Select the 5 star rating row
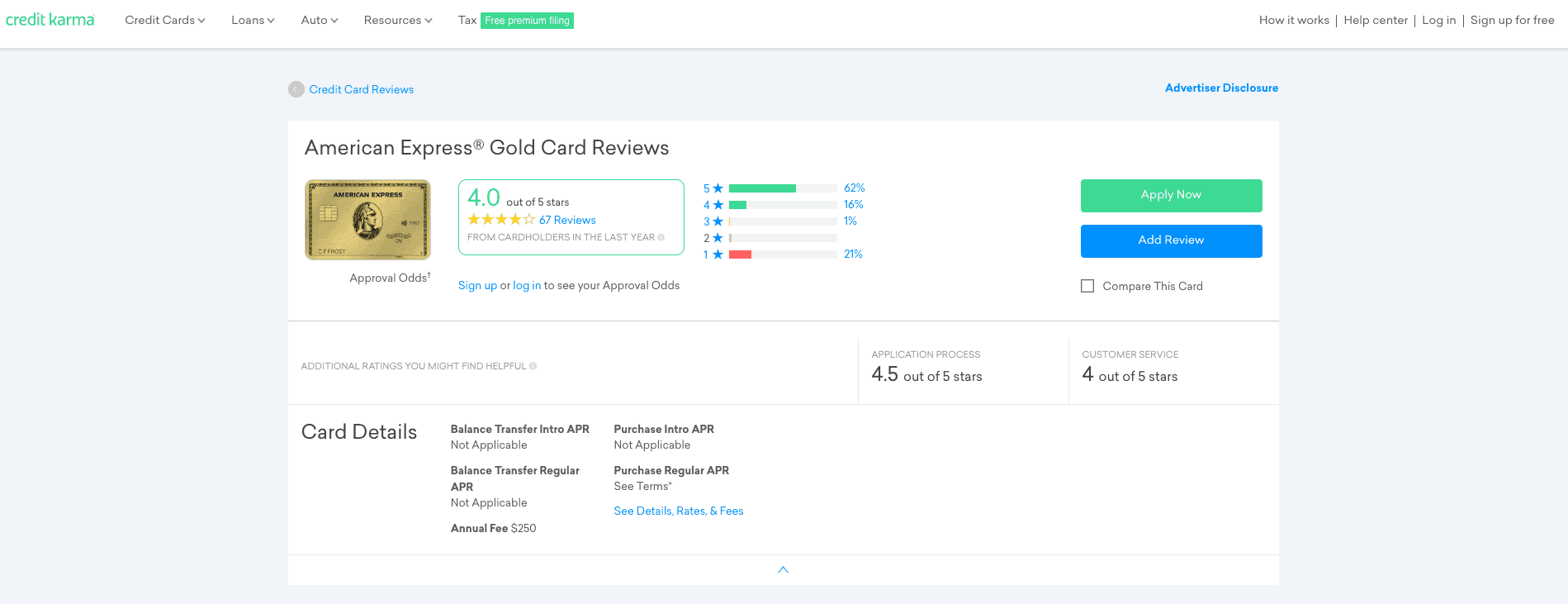The image size is (1568, 604). [784, 188]
